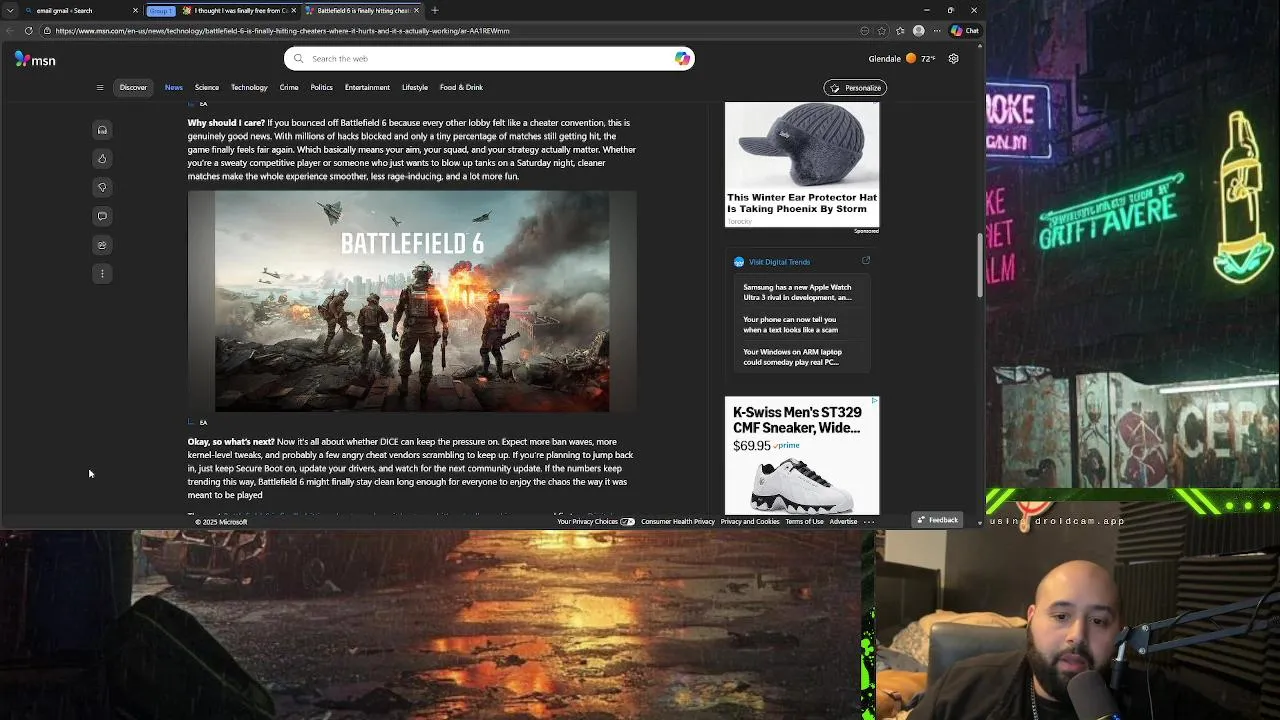This screenshot has width=1280, height=720.
Task: Open the tab actions dropdown at top left
Action: click(x=11, y=10)
